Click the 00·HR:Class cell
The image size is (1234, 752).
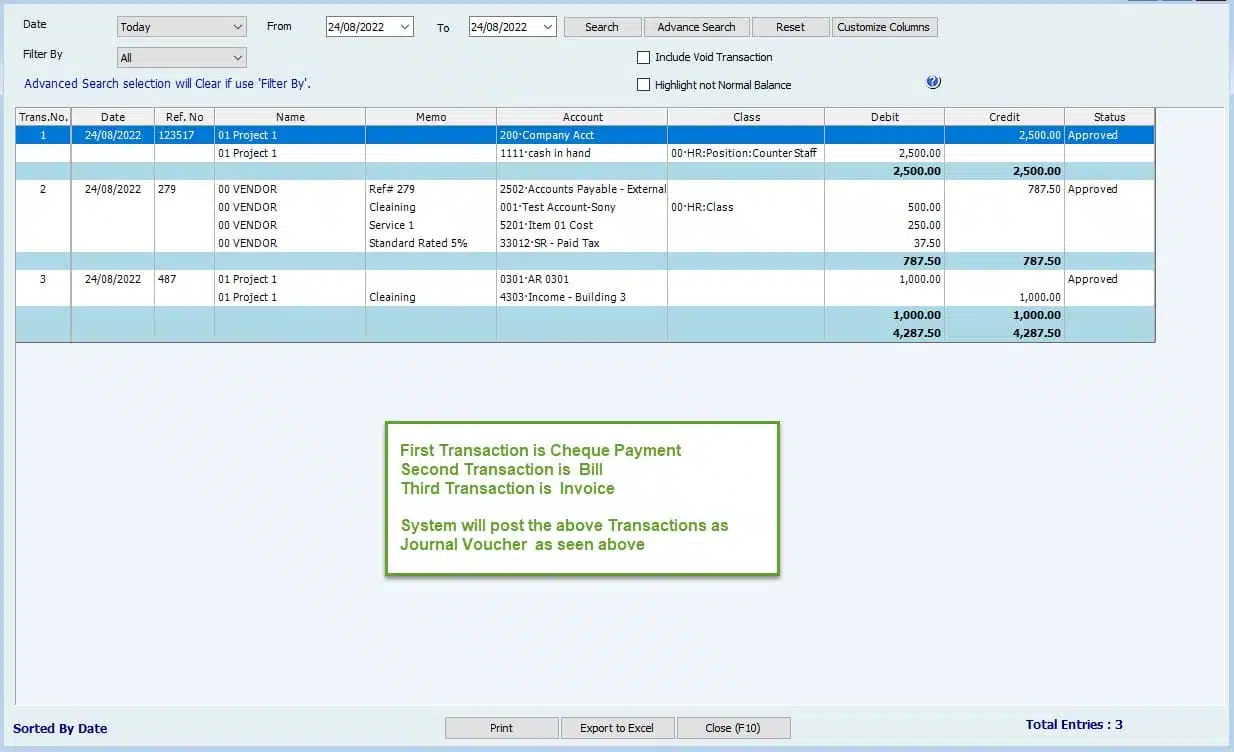coord(746,207)
